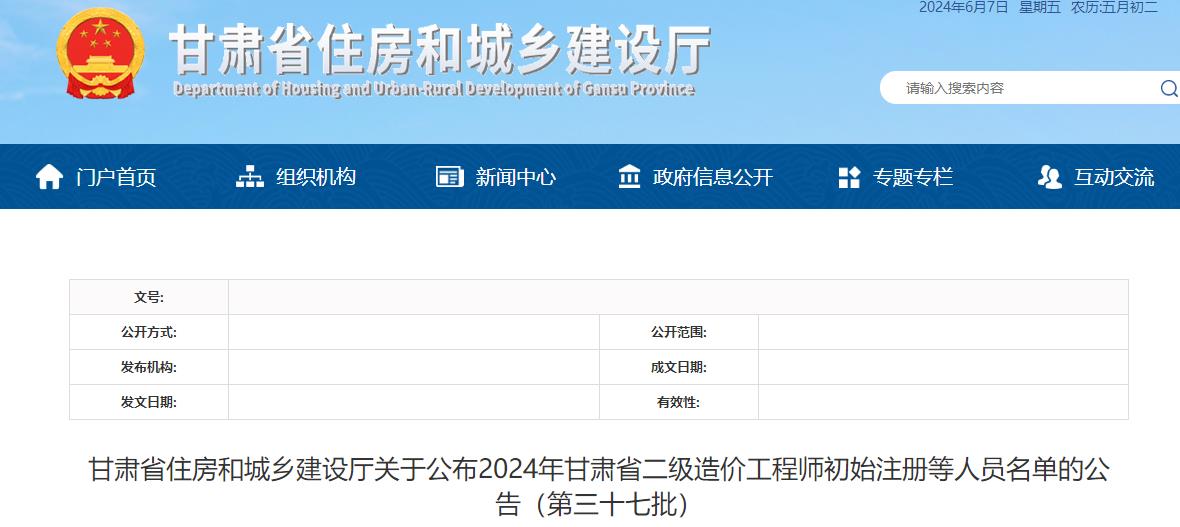The height and width of the screenshot is (527, 1180).
Task: Open the 组织机构 menu item
Action: point(316,177)
